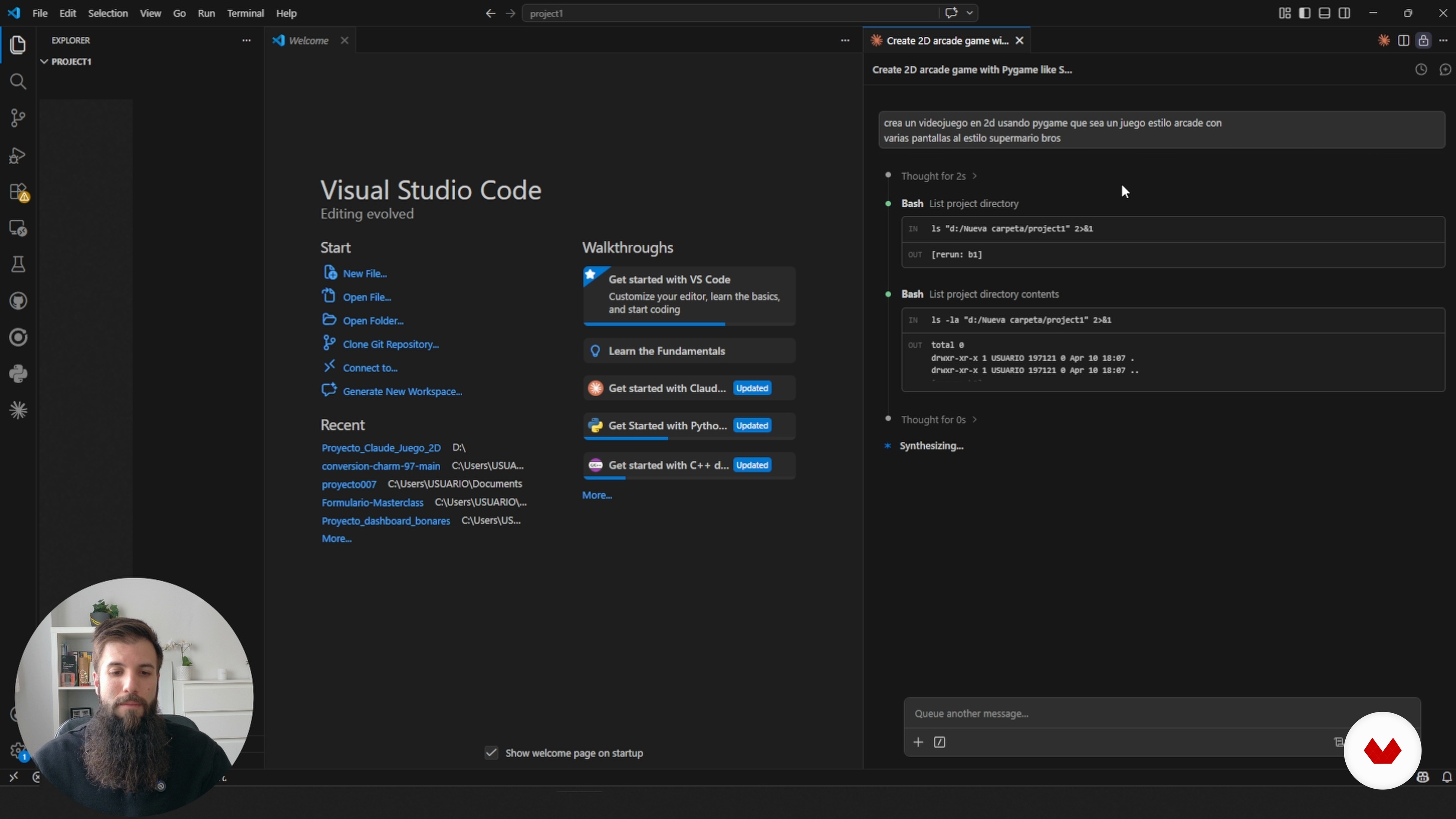Open Learn the Fundamentals walkthrough
Screen dimensions: 1456x819
point(689,351)
